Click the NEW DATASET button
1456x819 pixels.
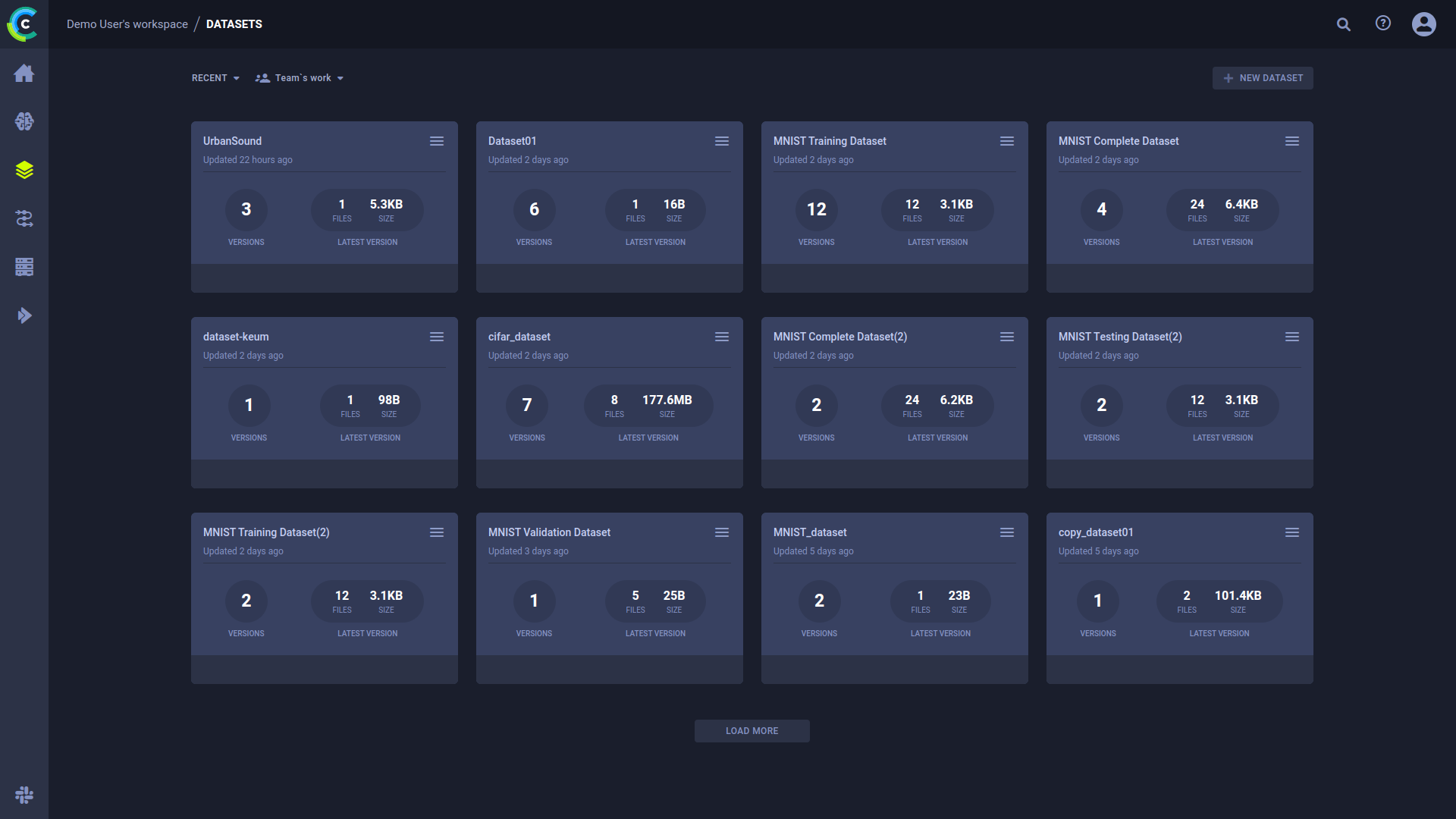tap(1263, 78)
